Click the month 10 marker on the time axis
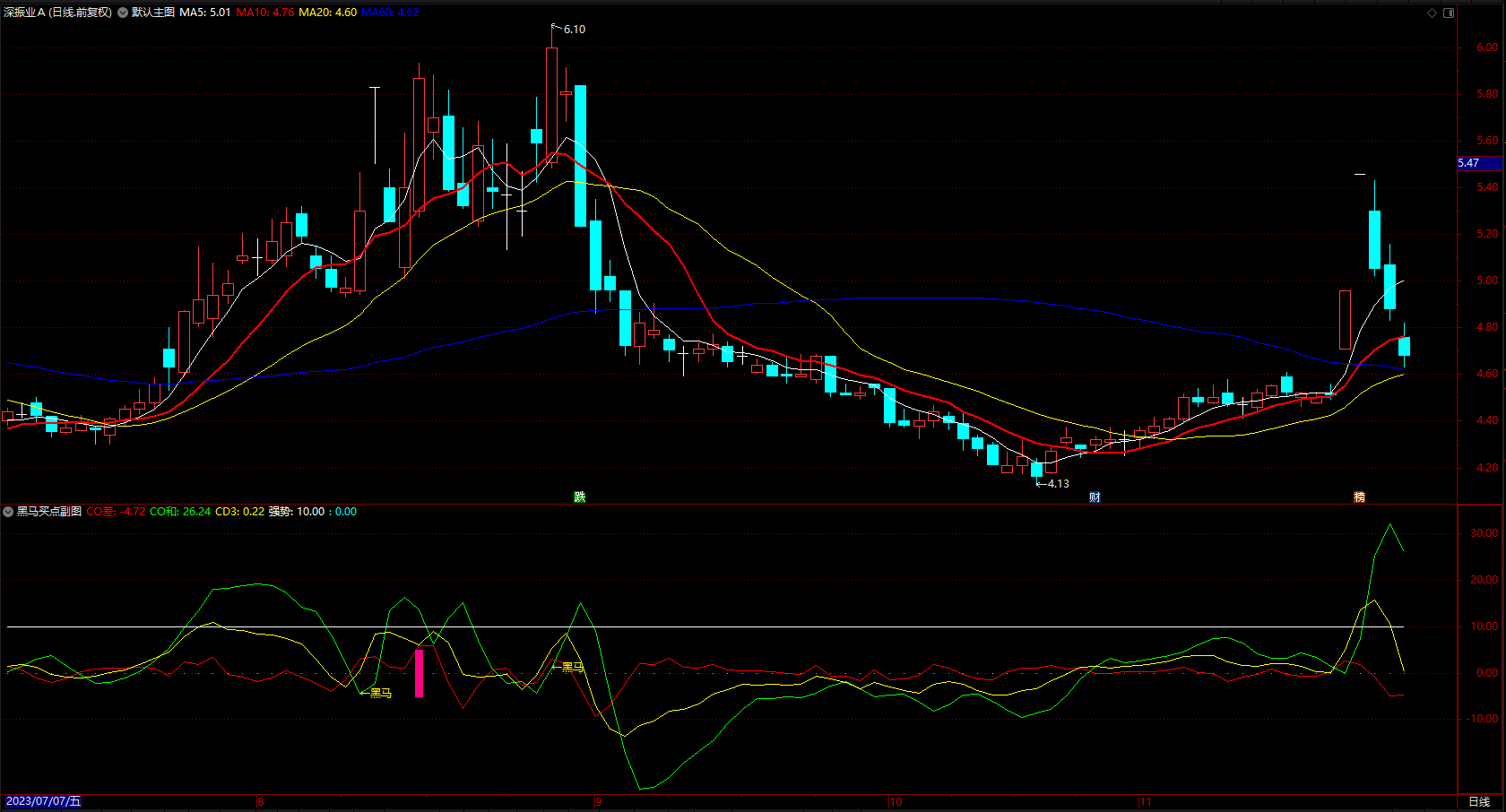 (896, 801)
